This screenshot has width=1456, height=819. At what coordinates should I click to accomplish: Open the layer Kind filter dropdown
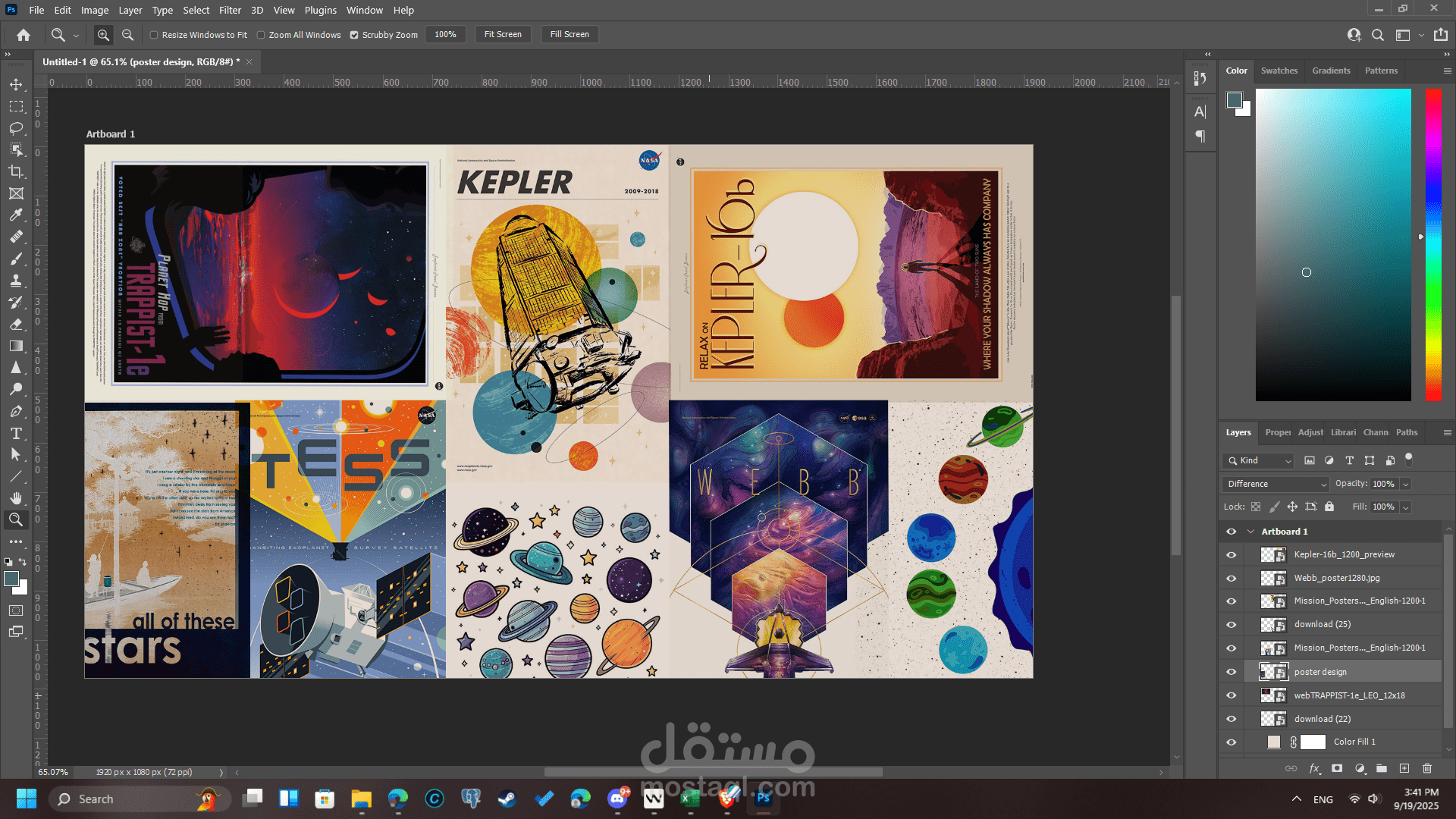tap(1259, 460)
